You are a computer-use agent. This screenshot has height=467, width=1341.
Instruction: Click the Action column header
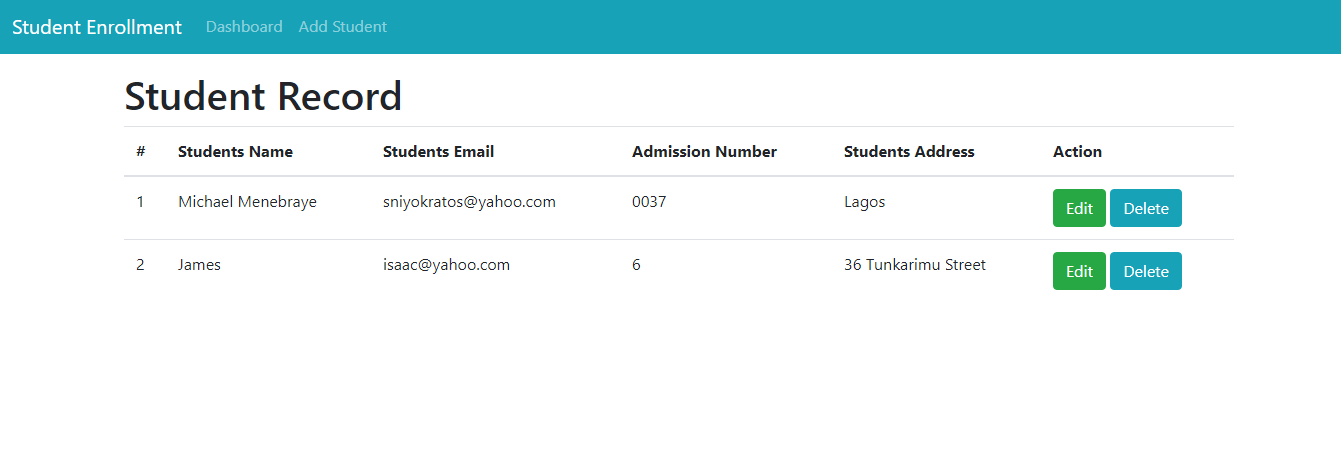[x=1077, y=152]
